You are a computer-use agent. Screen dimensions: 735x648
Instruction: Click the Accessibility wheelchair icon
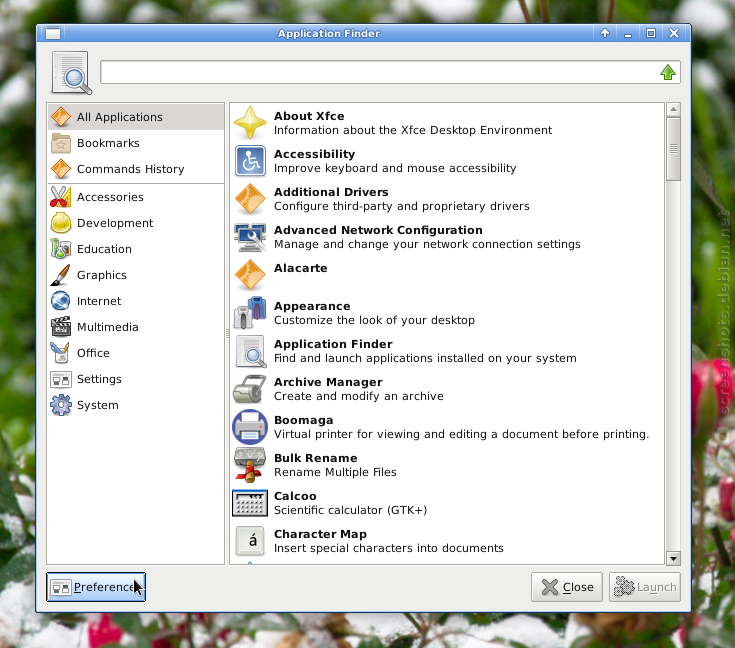250,161
